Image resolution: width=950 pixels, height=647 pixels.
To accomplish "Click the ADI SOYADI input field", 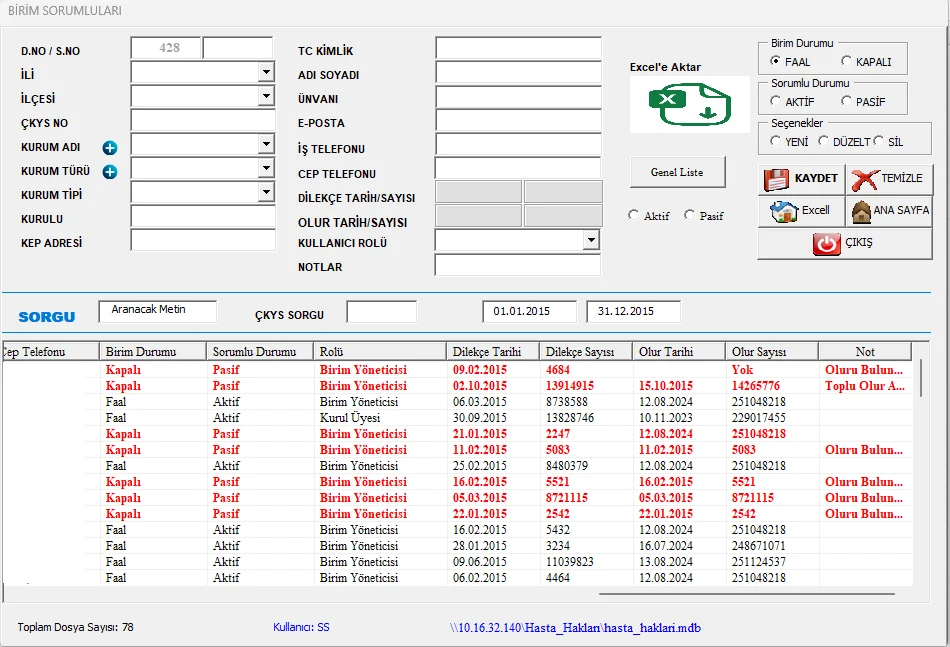I will [x=518, y=72].
